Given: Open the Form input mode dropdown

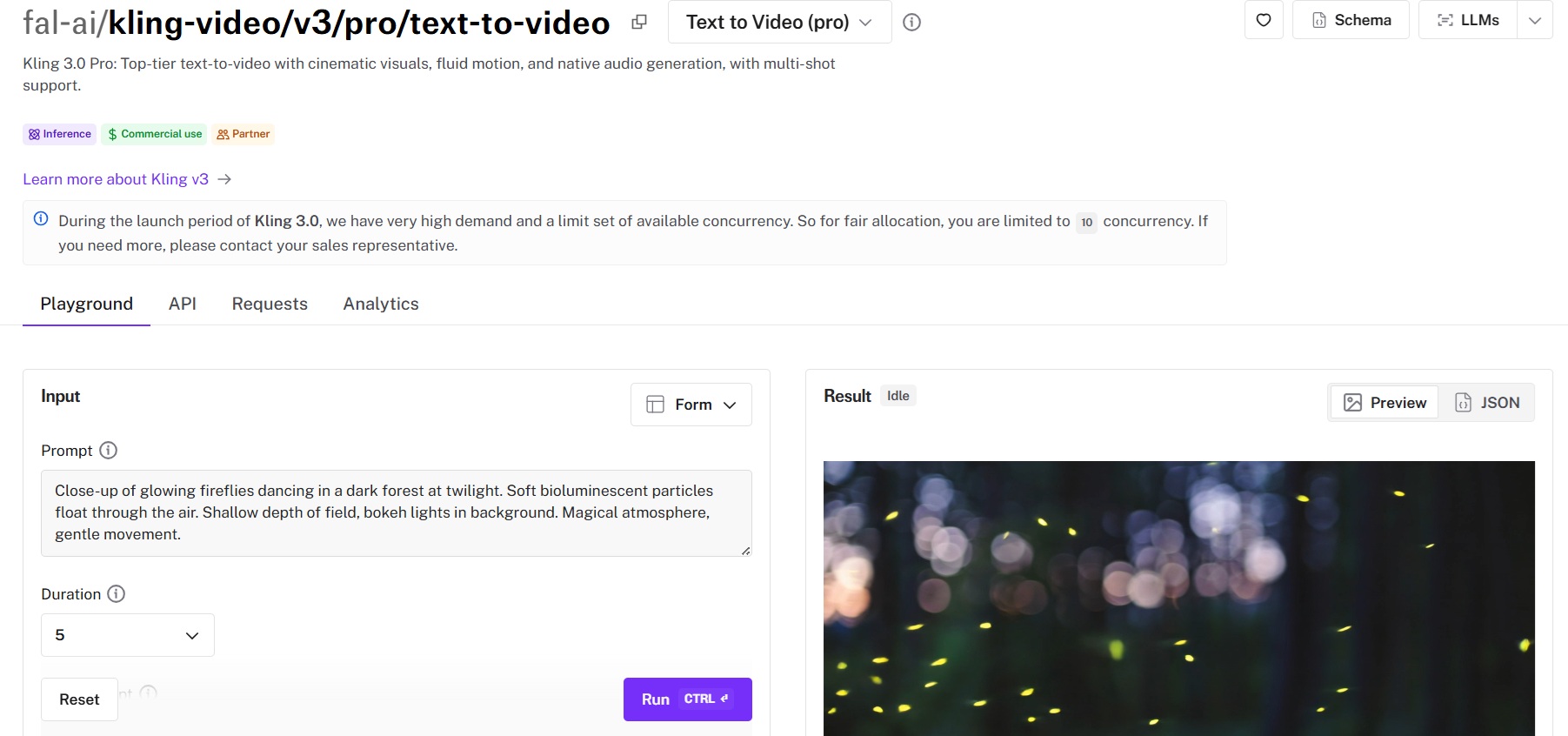Looking at the screenshot, I should point(691,405).
